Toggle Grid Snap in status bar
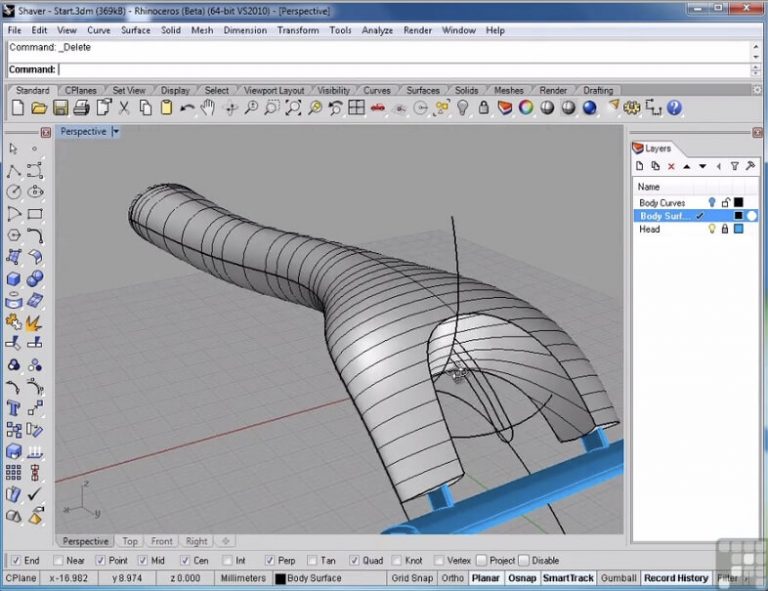Screen dimensions: 768x591 tap(412, 578)
